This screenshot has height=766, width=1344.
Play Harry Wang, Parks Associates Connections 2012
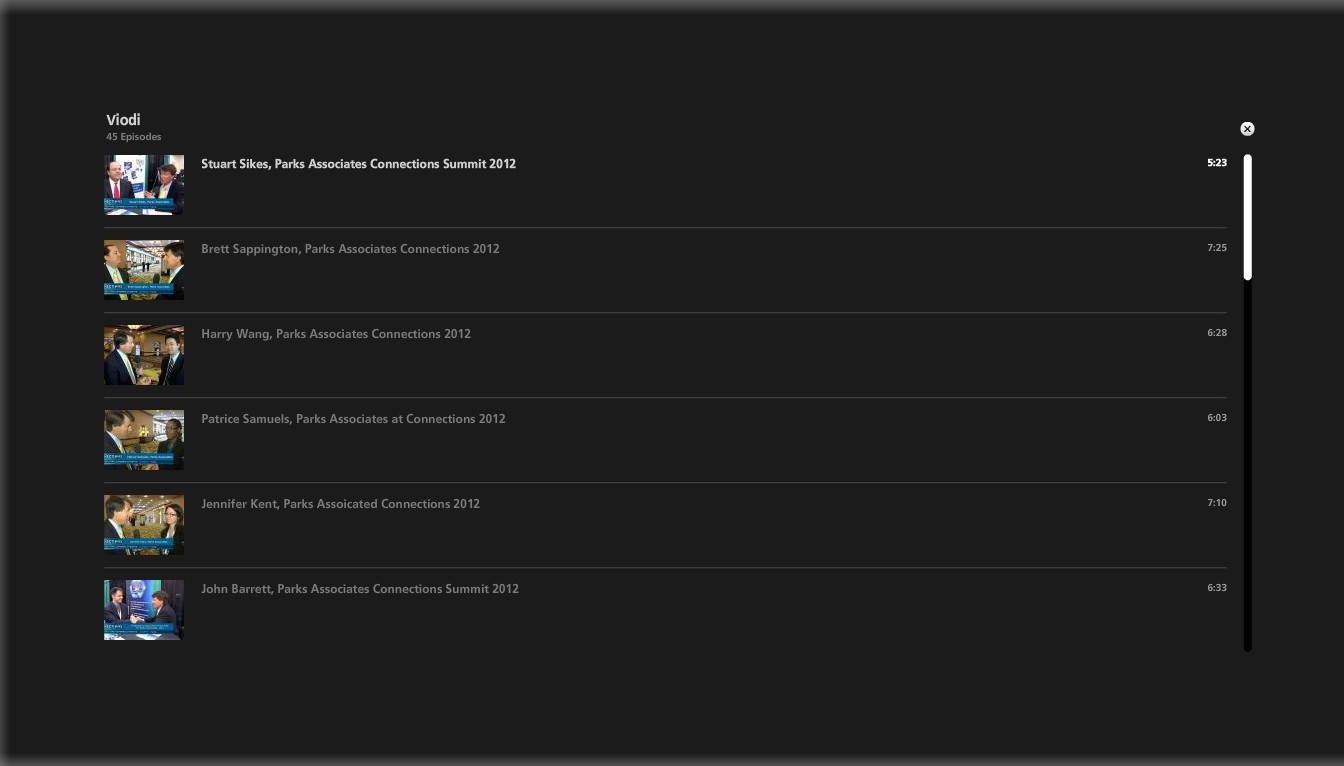click(336, 334)
